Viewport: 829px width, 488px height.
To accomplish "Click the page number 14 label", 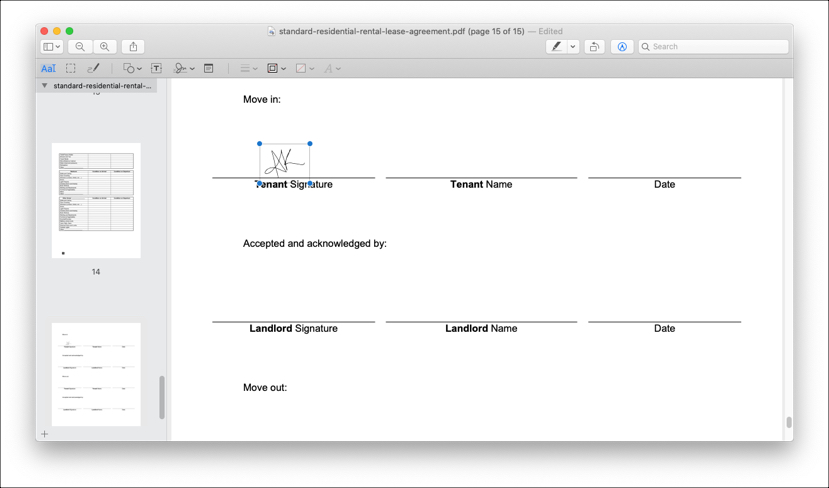I will pos(96,272).
